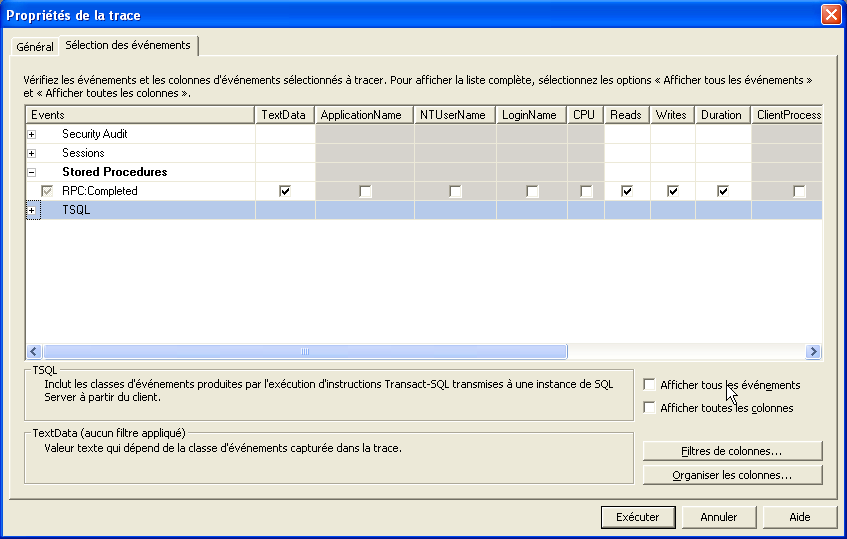847x539 pixels.
Task: Open 'Organiser les colonnes...' dialog
Action: 732,475
